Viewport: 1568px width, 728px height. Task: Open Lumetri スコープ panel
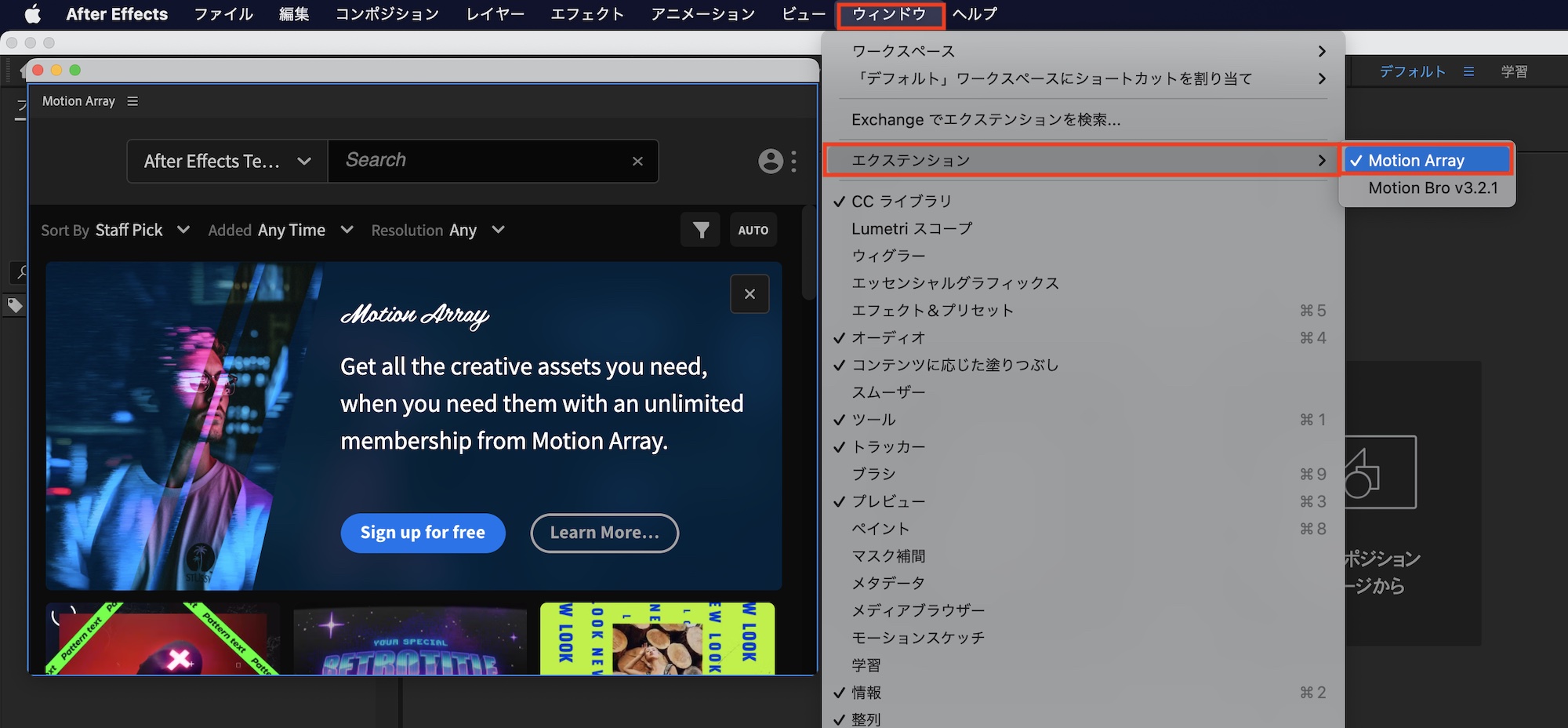point(1083,229)
